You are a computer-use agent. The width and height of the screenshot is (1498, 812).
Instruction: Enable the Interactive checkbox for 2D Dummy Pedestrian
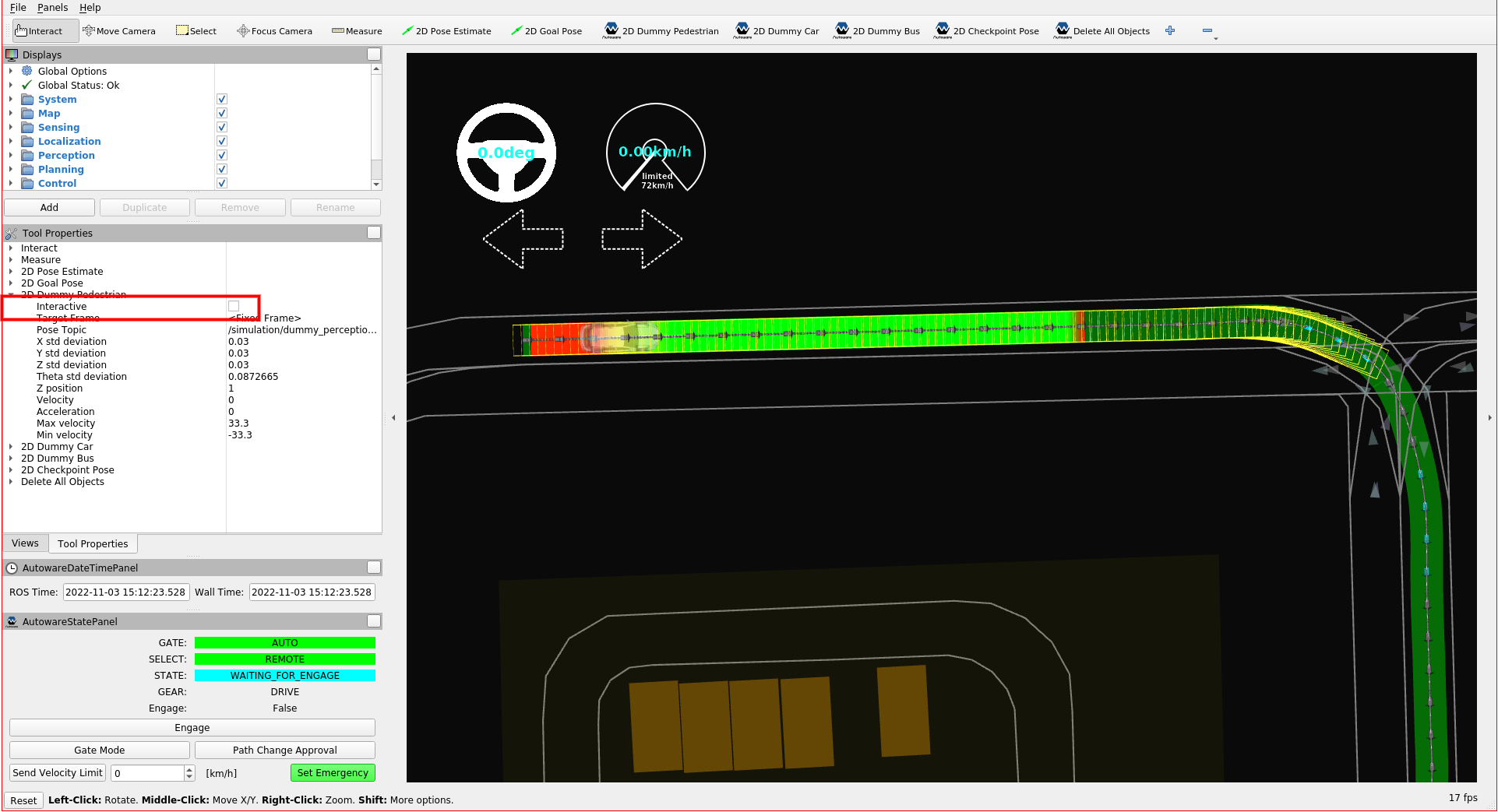pos(234,306)
